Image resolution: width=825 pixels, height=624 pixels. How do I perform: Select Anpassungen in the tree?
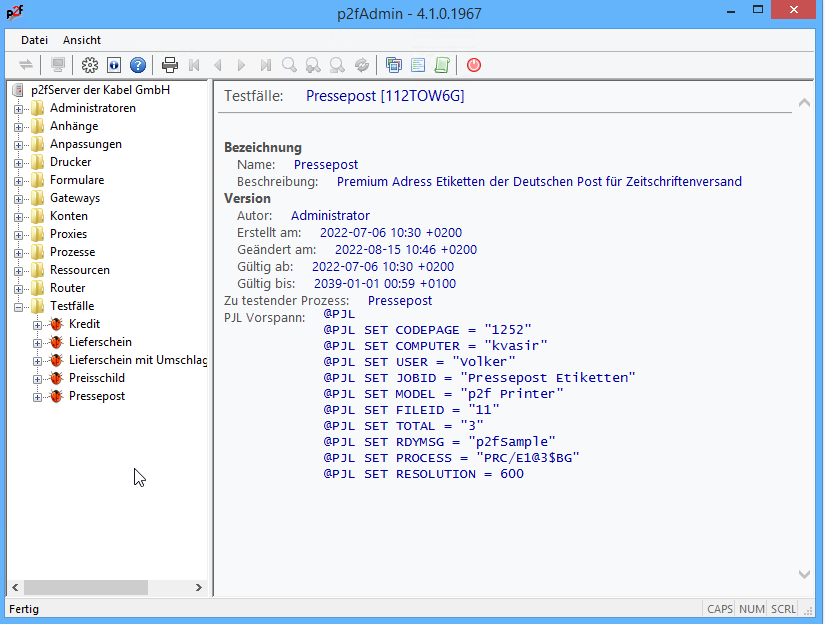click(86, 144)
